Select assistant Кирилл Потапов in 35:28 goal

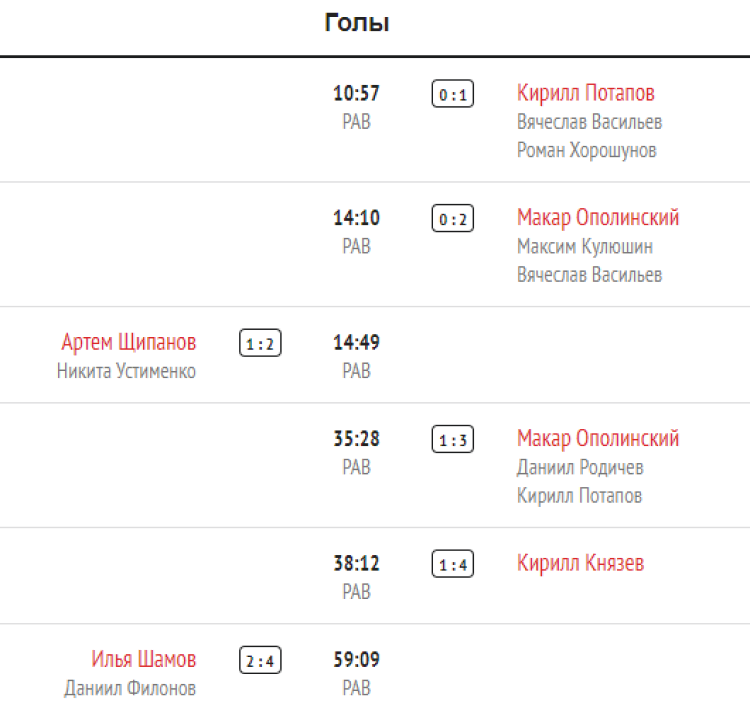coord(579,496)
